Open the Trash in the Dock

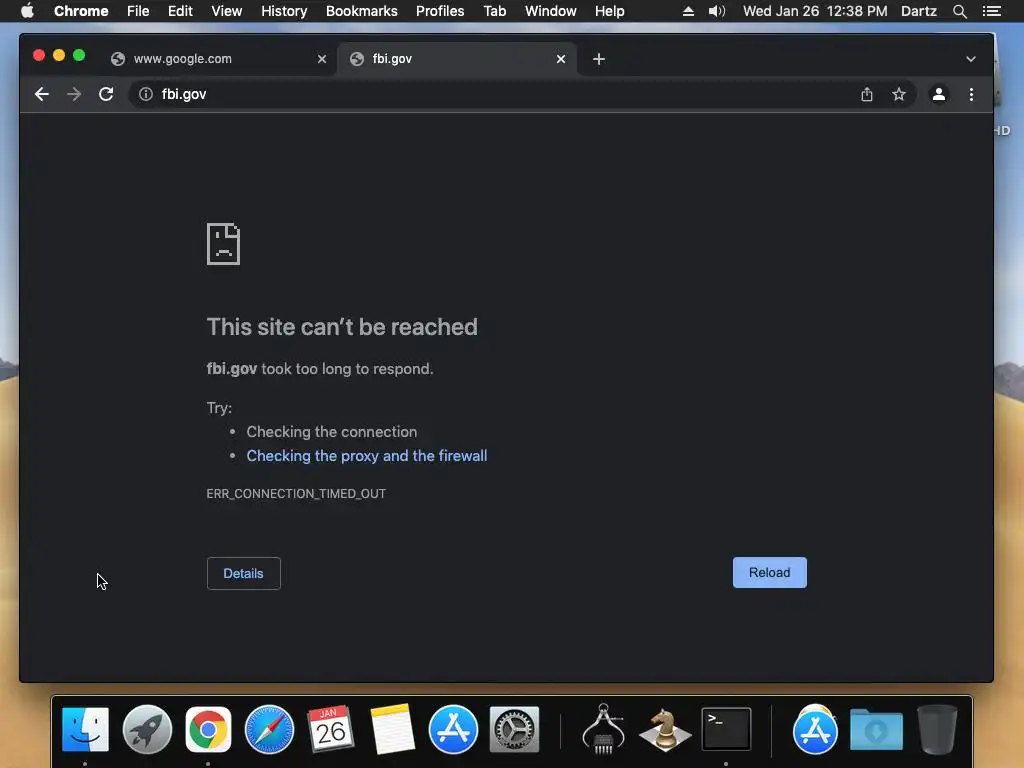point(937,729)
